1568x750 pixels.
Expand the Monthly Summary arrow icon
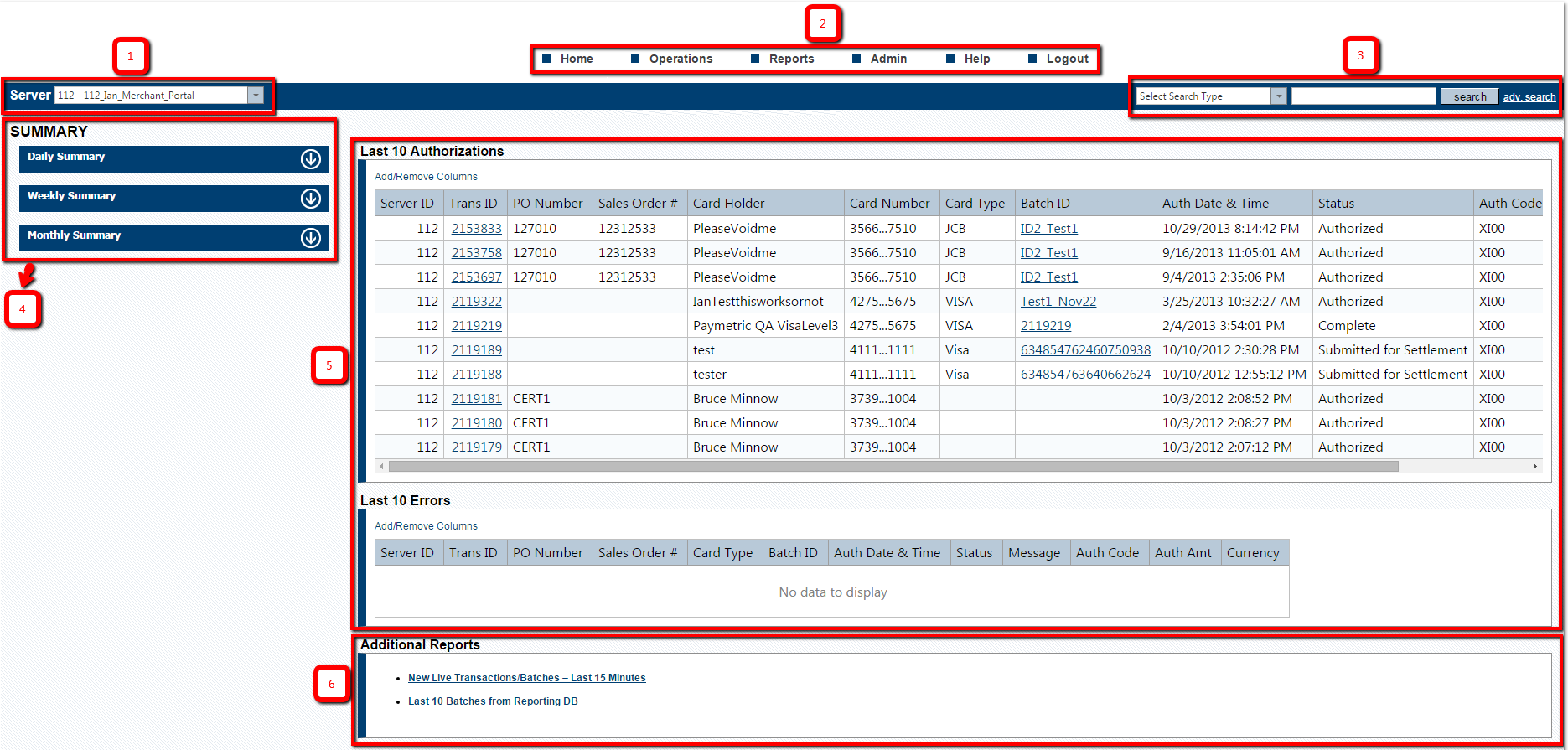(310, 238)
